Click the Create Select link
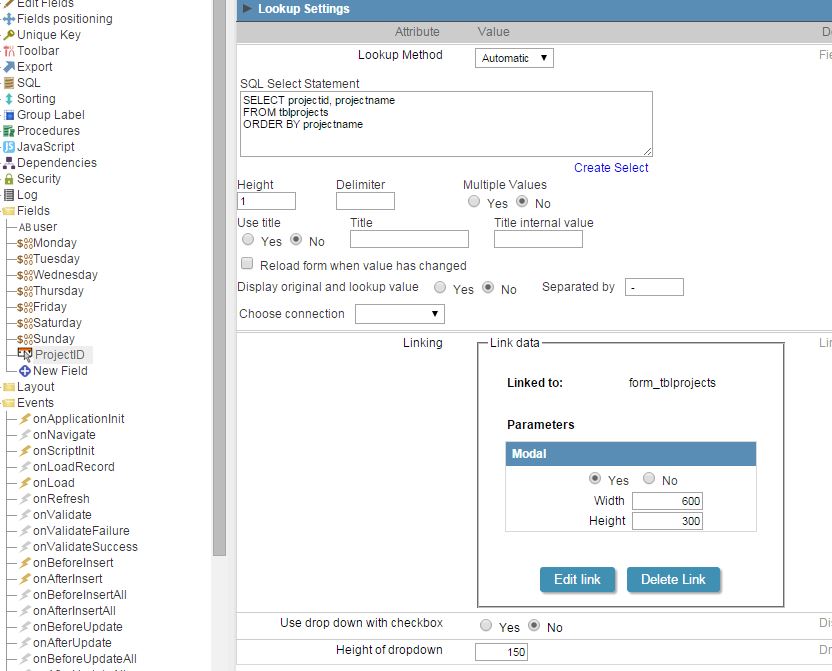Viewport: 832px width, 671px height. [x=611, y=168]
